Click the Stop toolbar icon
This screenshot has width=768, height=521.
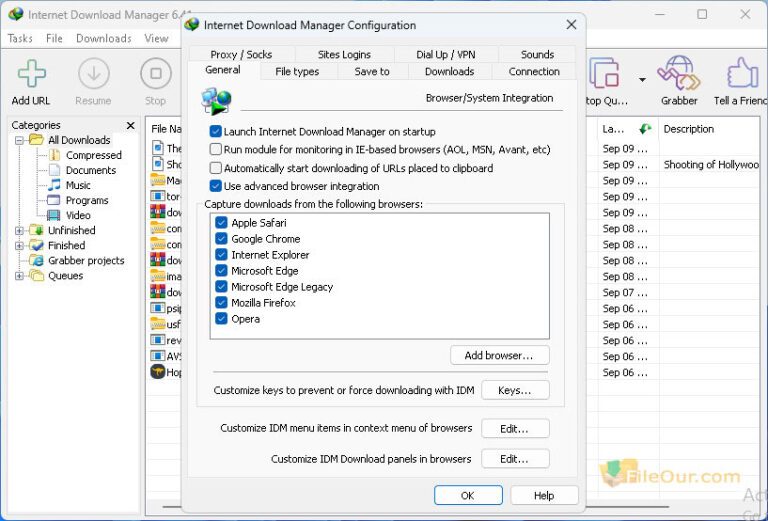click(155, 74)
